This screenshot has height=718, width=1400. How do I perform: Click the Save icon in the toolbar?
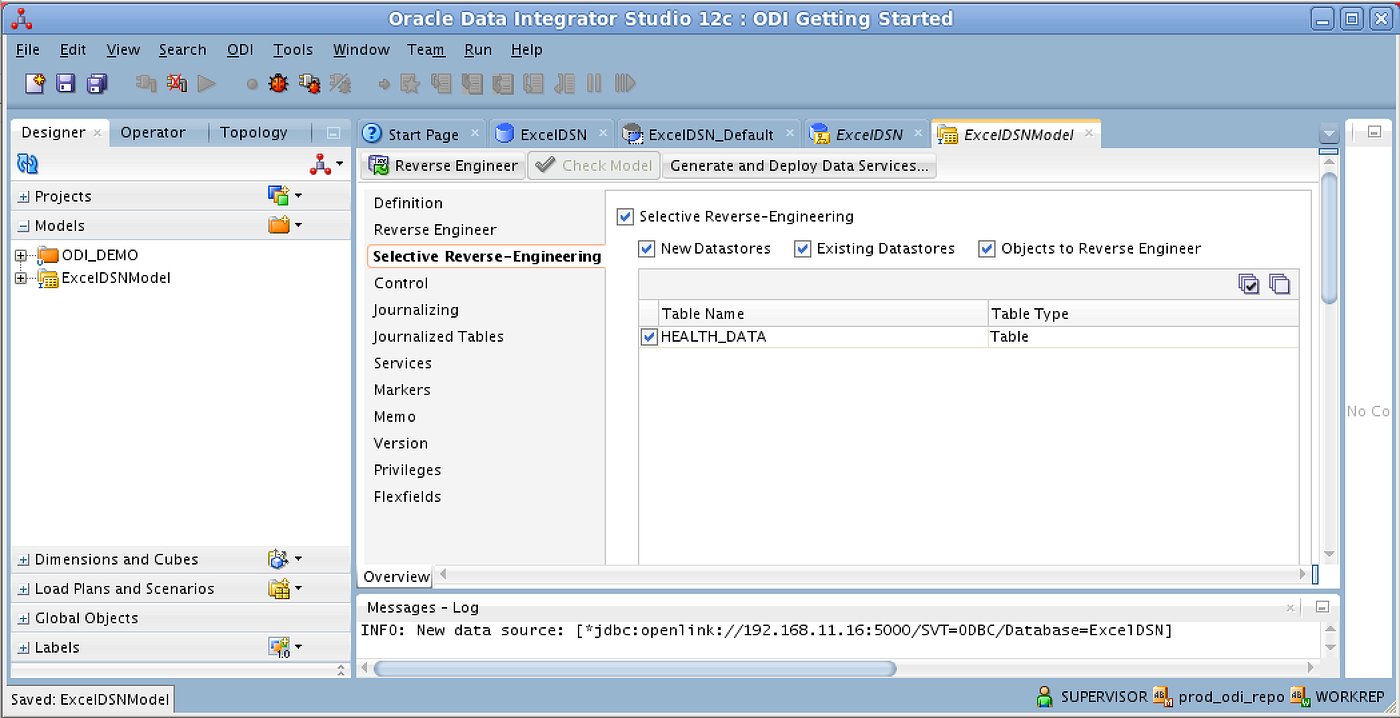point(65,83)
